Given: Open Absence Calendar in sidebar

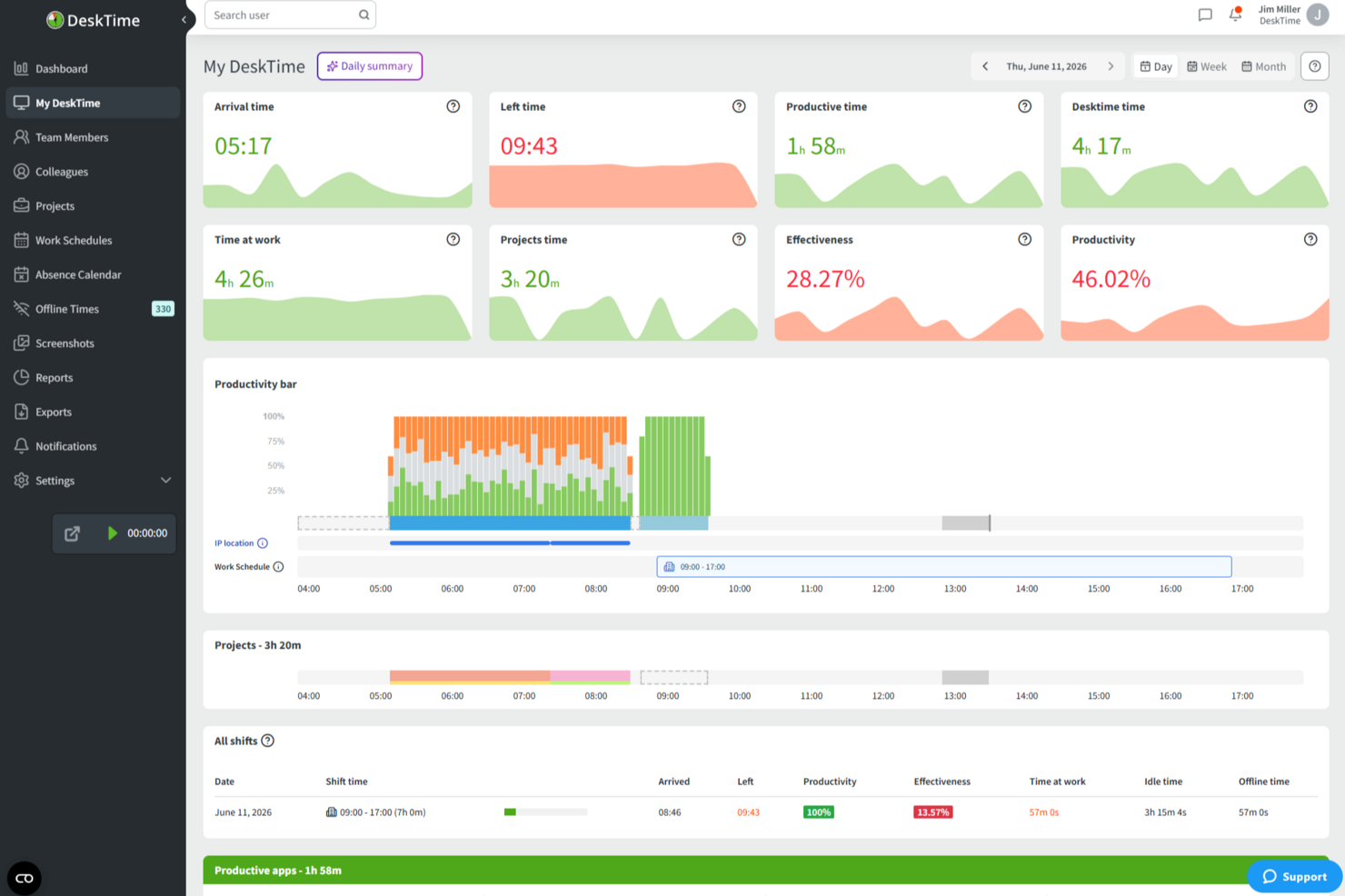Looking at the screenshot, I should click(93, 274).
